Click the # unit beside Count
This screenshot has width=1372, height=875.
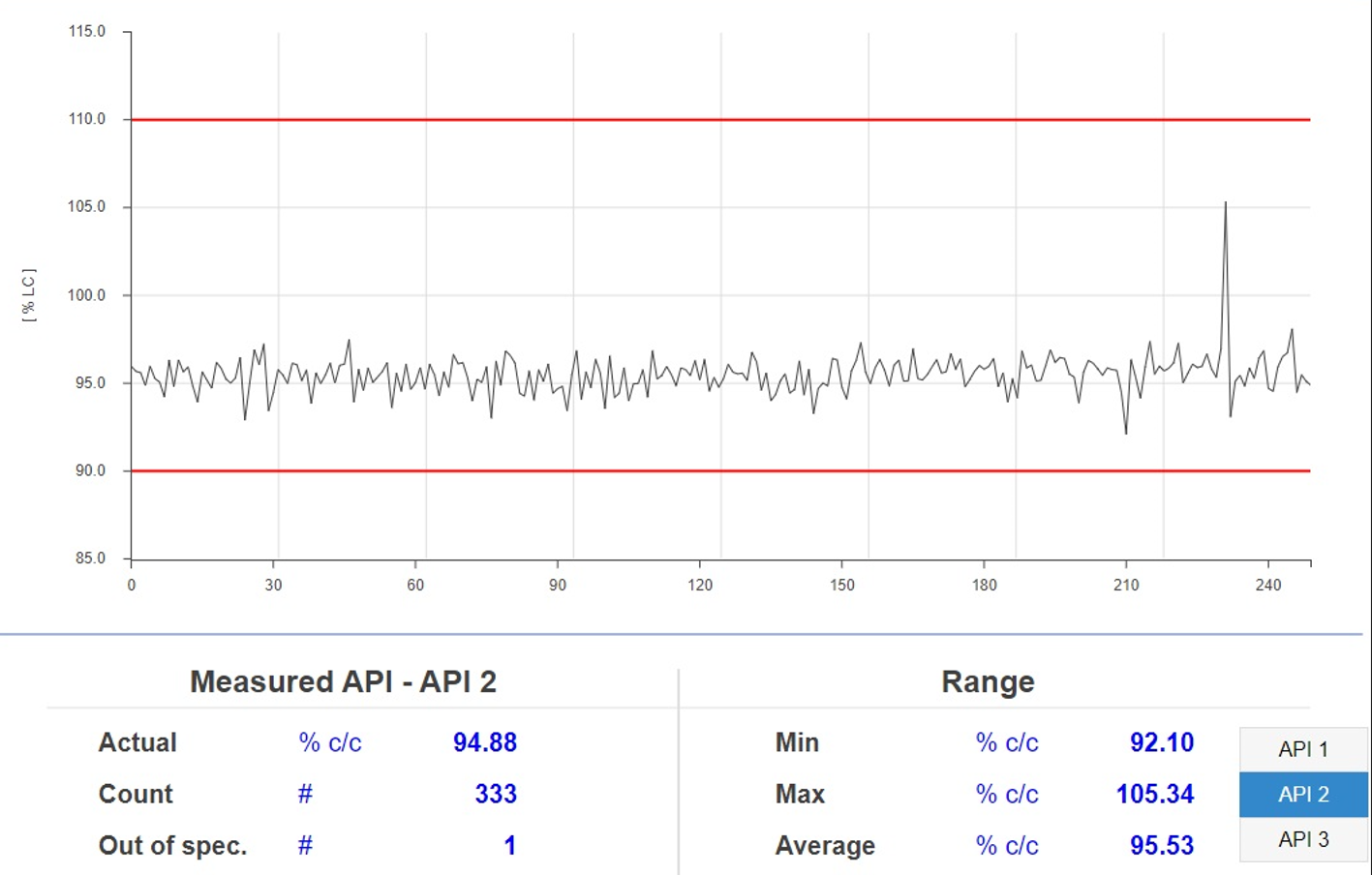[305, 794]
